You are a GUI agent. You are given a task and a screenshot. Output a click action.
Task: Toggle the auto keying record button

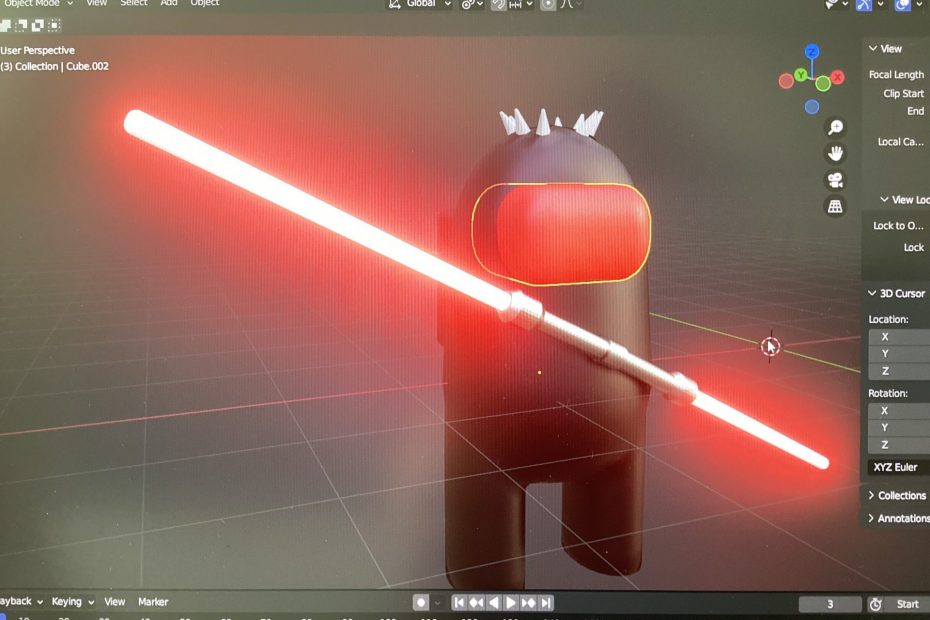click(421, 603)
